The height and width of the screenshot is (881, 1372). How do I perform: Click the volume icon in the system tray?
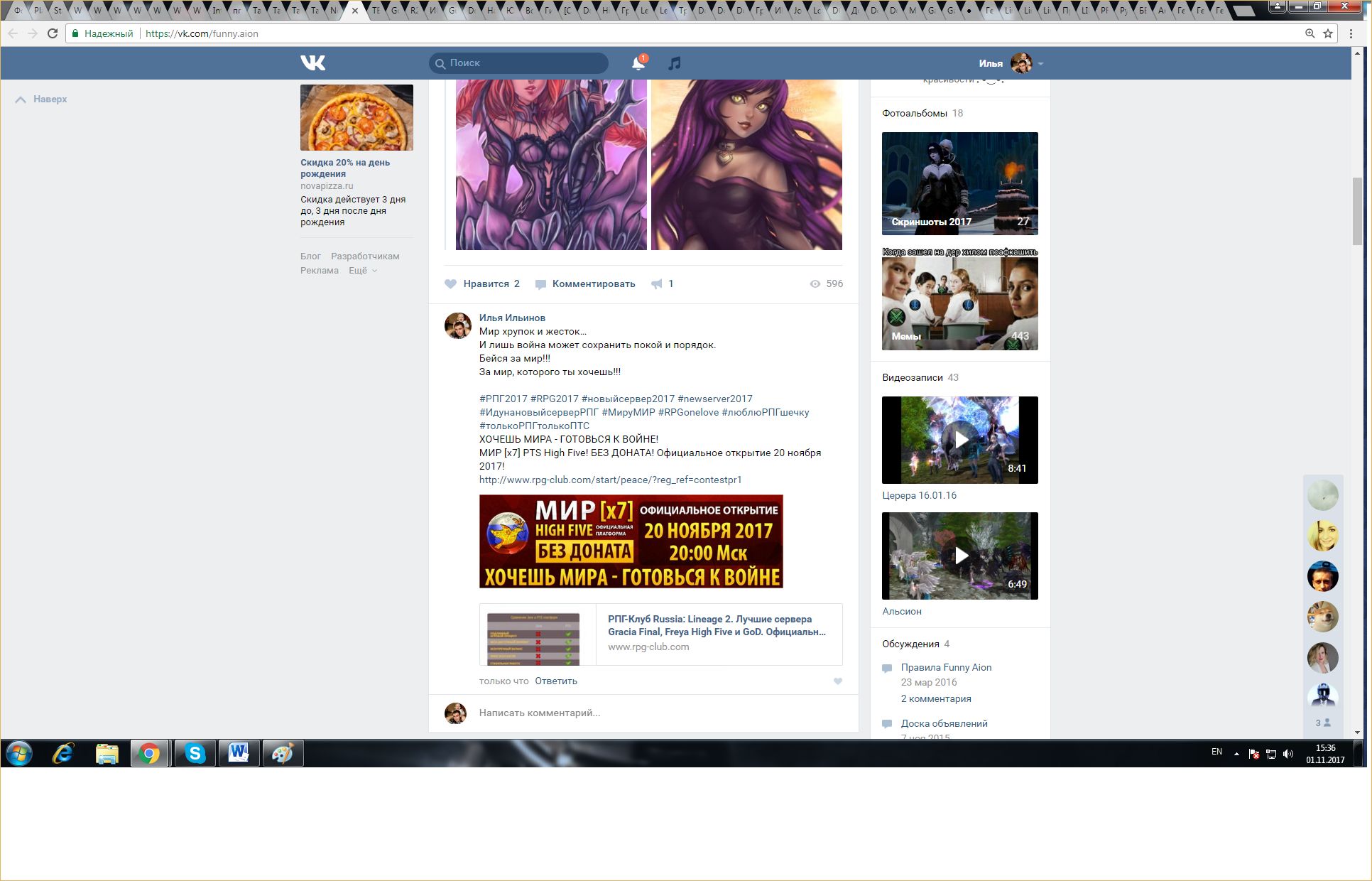[1288, 754]
